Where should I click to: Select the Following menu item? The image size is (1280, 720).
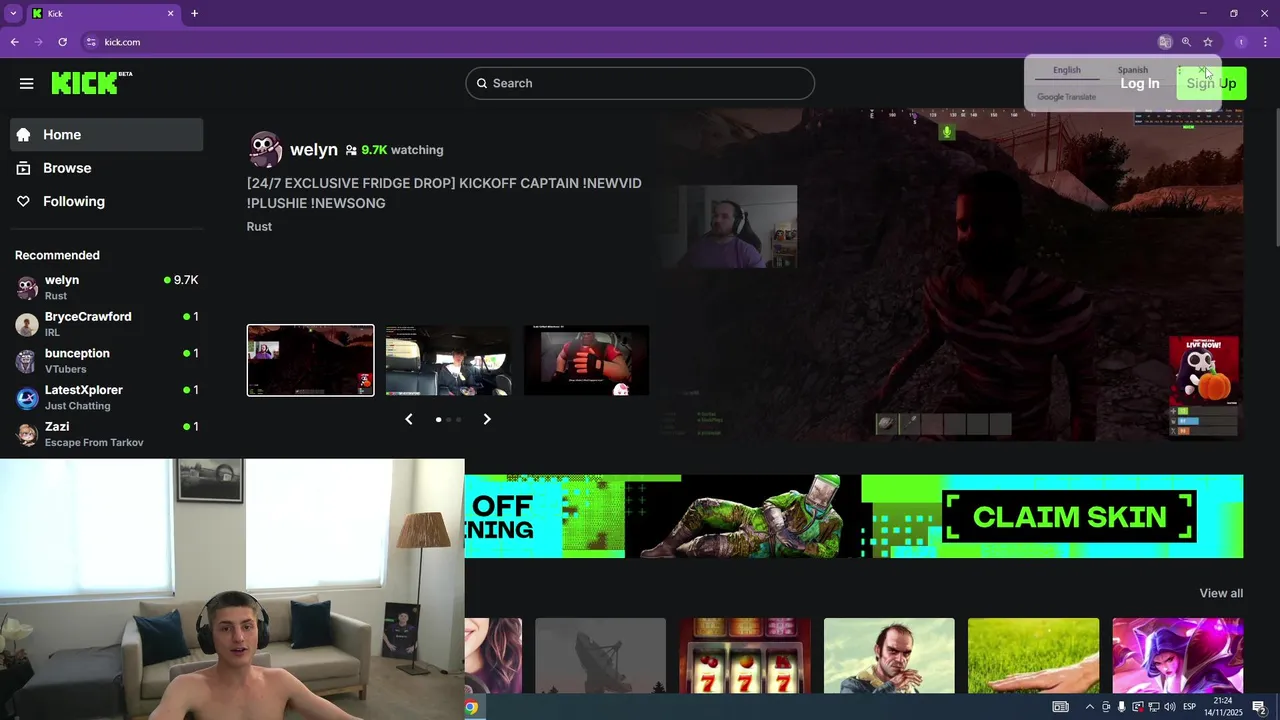tap(107, 201)
